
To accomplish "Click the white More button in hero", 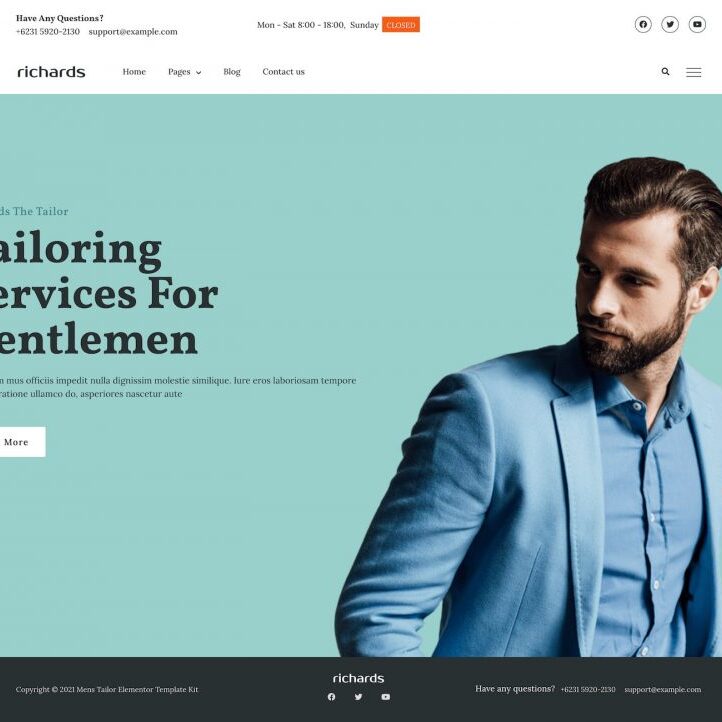I will [19, 442].
